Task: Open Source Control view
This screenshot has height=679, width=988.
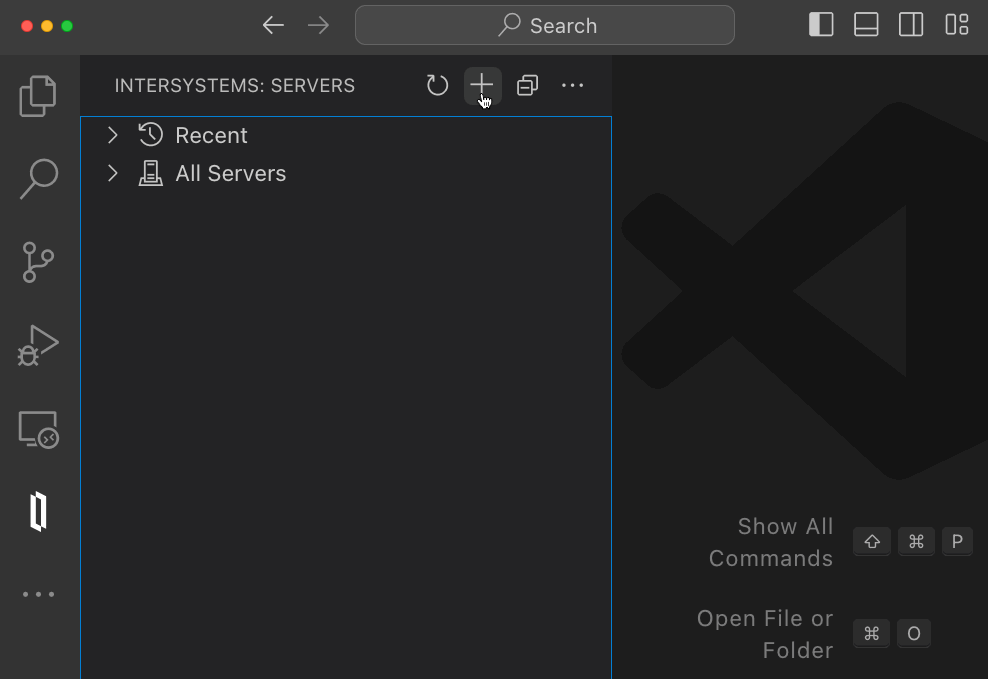Action: [x=38, y=262]
